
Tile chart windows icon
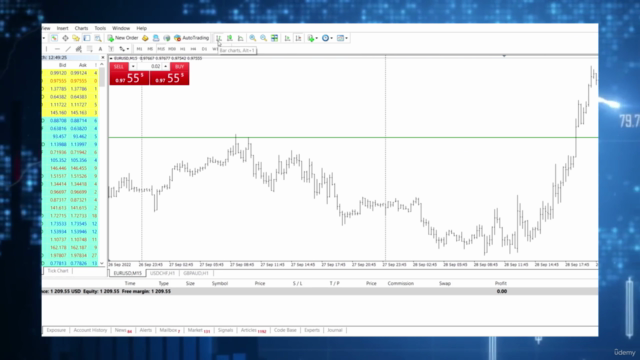coord(275,38)
